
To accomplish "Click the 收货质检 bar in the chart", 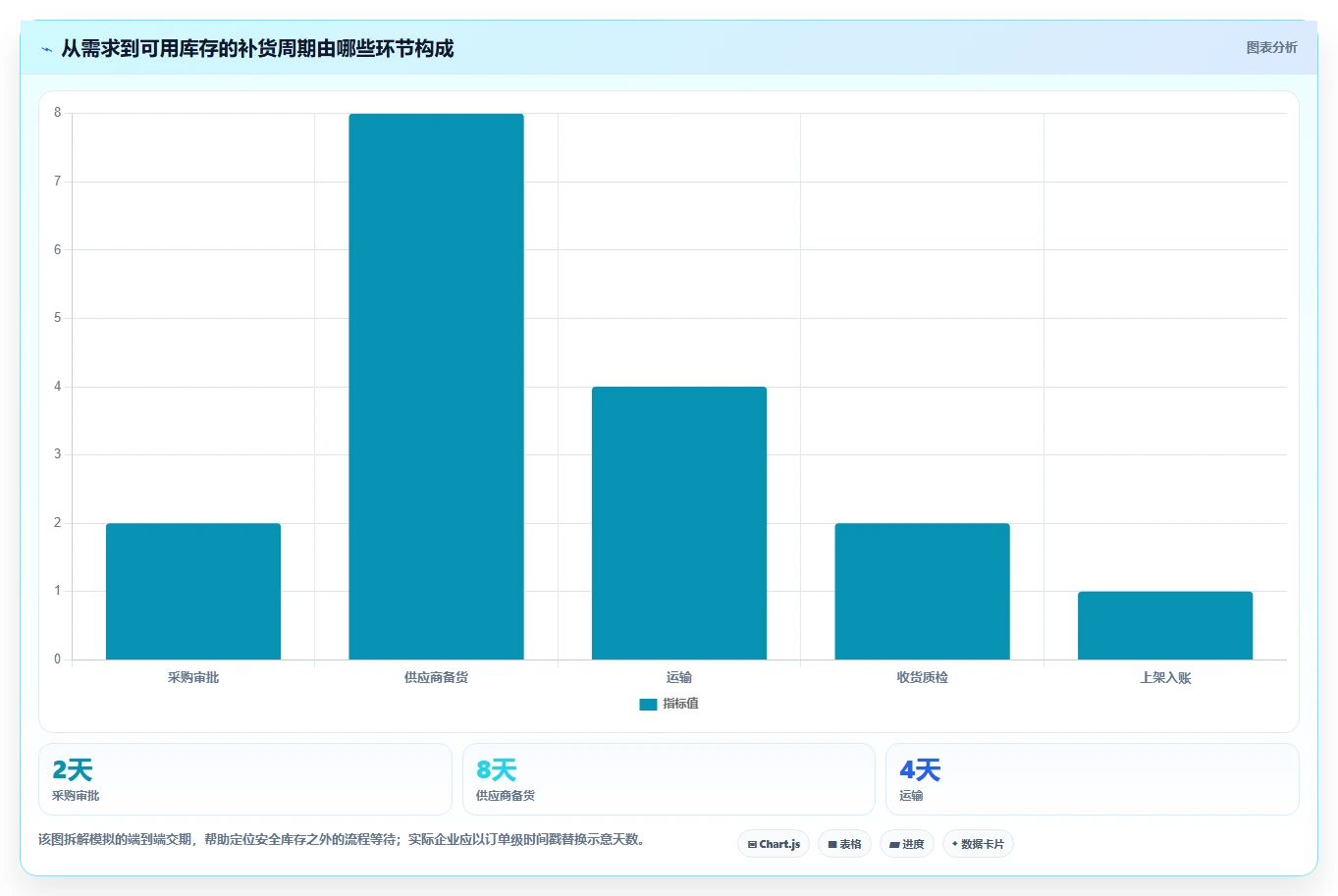I will point(922,591).
